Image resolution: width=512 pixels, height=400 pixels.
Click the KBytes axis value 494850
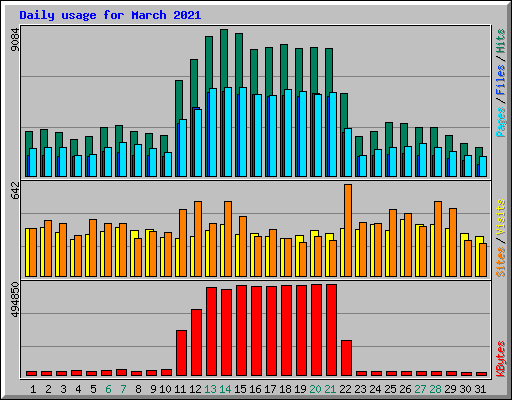pos(15,299)
